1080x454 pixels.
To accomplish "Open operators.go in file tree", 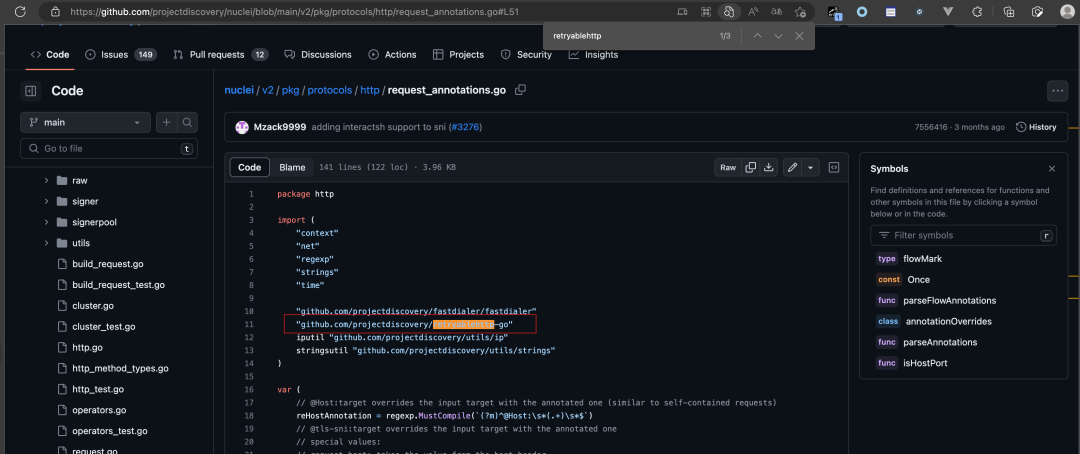I will pos(99,410).
